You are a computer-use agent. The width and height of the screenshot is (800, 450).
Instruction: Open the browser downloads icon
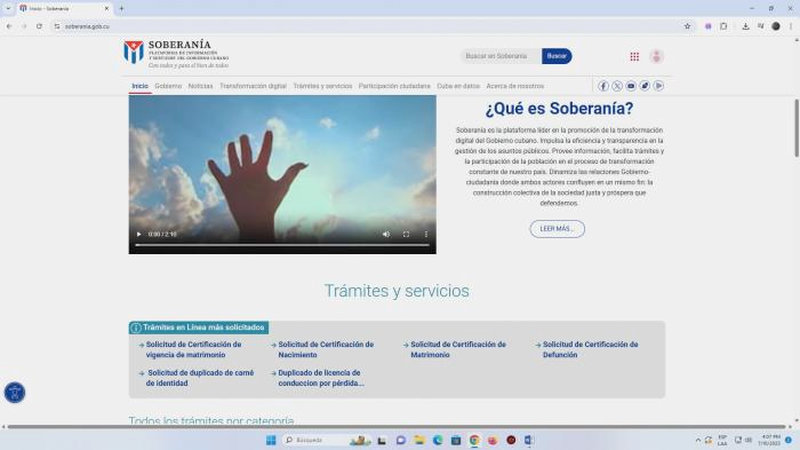745,26
